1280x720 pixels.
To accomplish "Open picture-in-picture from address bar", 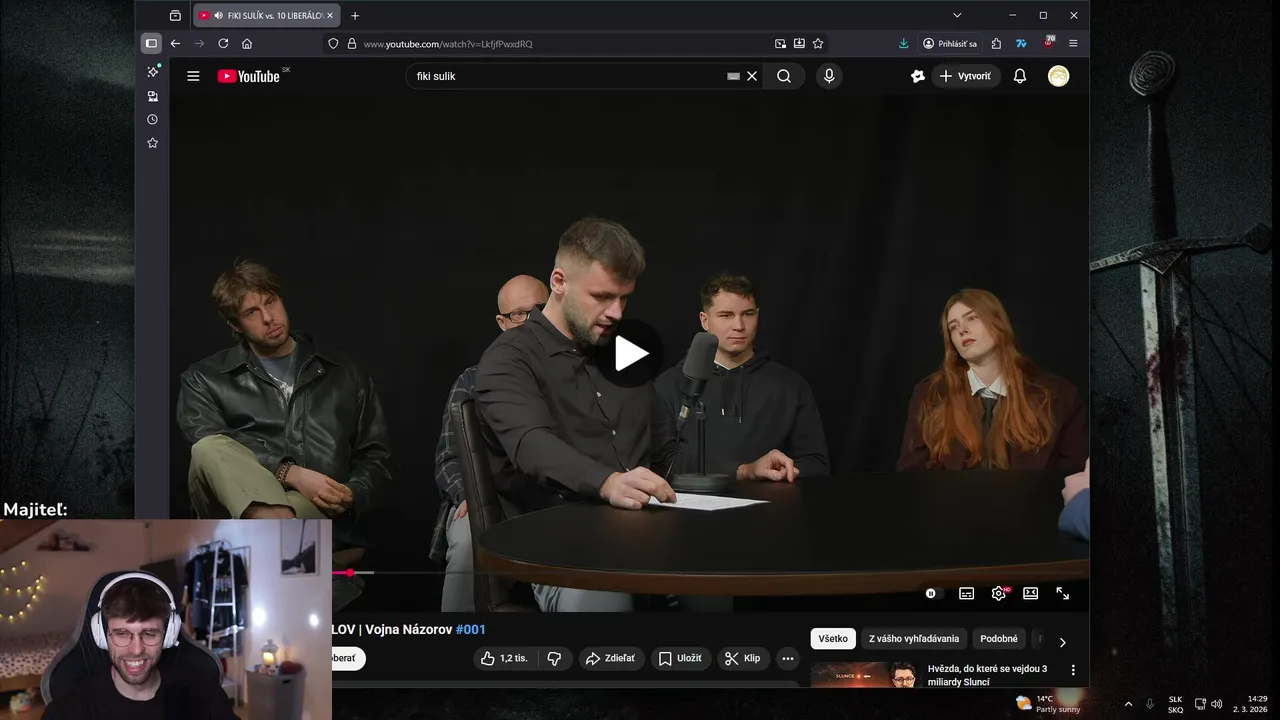I will point(780,44).
